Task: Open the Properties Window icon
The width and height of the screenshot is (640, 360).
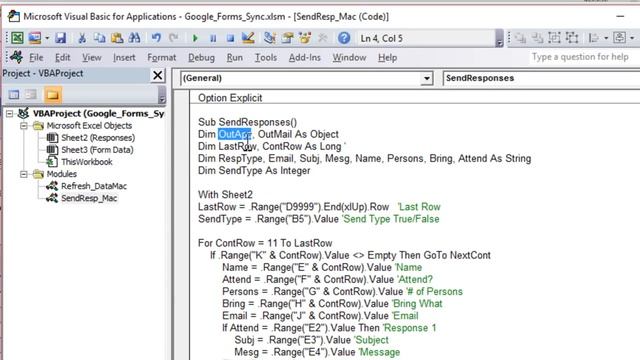Action: pos(287,38)
